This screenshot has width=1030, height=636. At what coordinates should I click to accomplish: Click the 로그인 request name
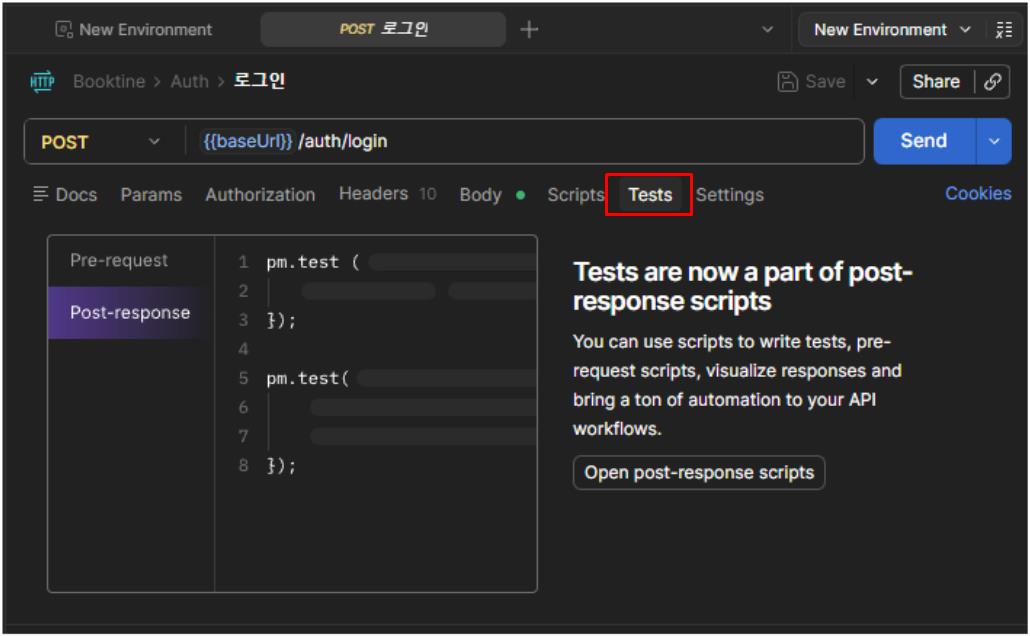[x=259, y=81]
